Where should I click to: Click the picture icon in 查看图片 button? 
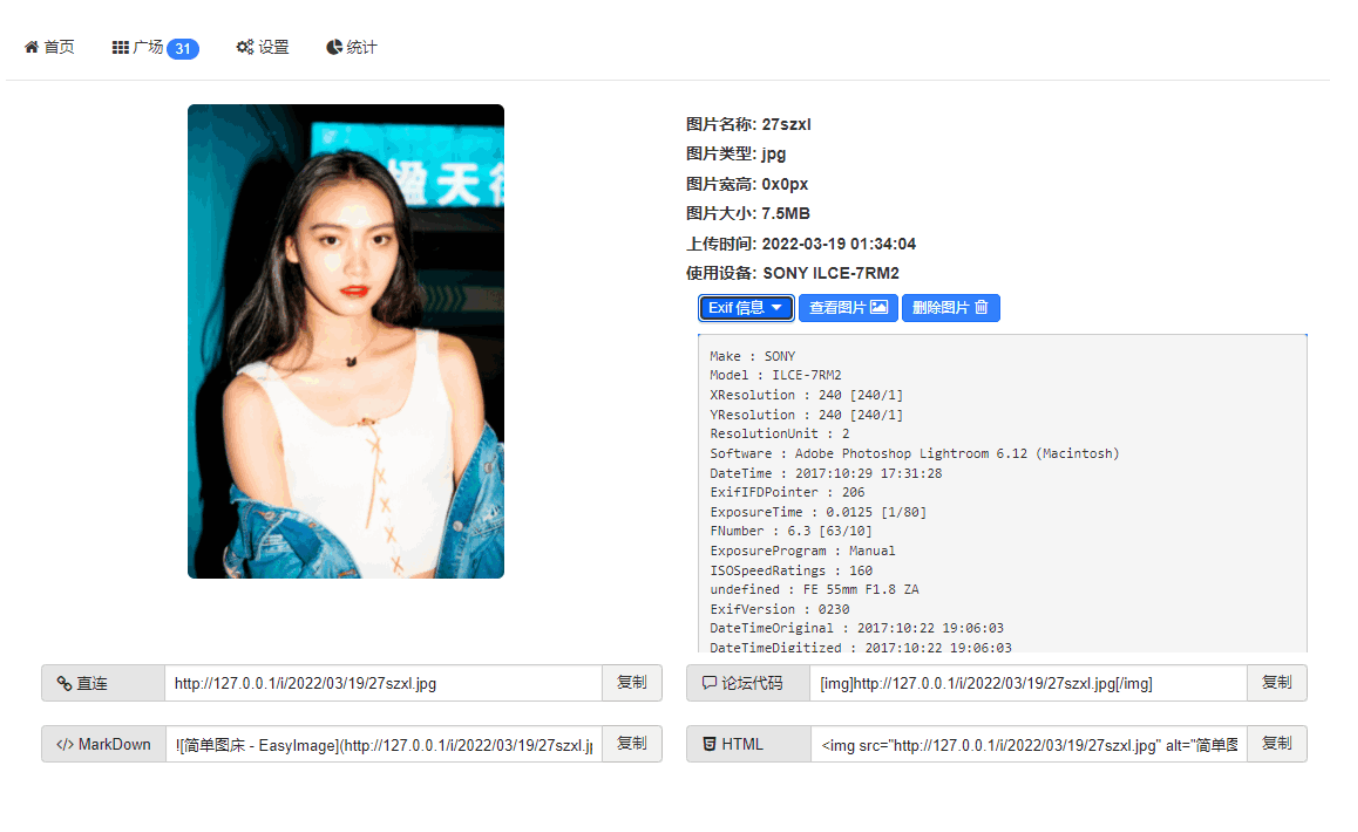point(879,308)
